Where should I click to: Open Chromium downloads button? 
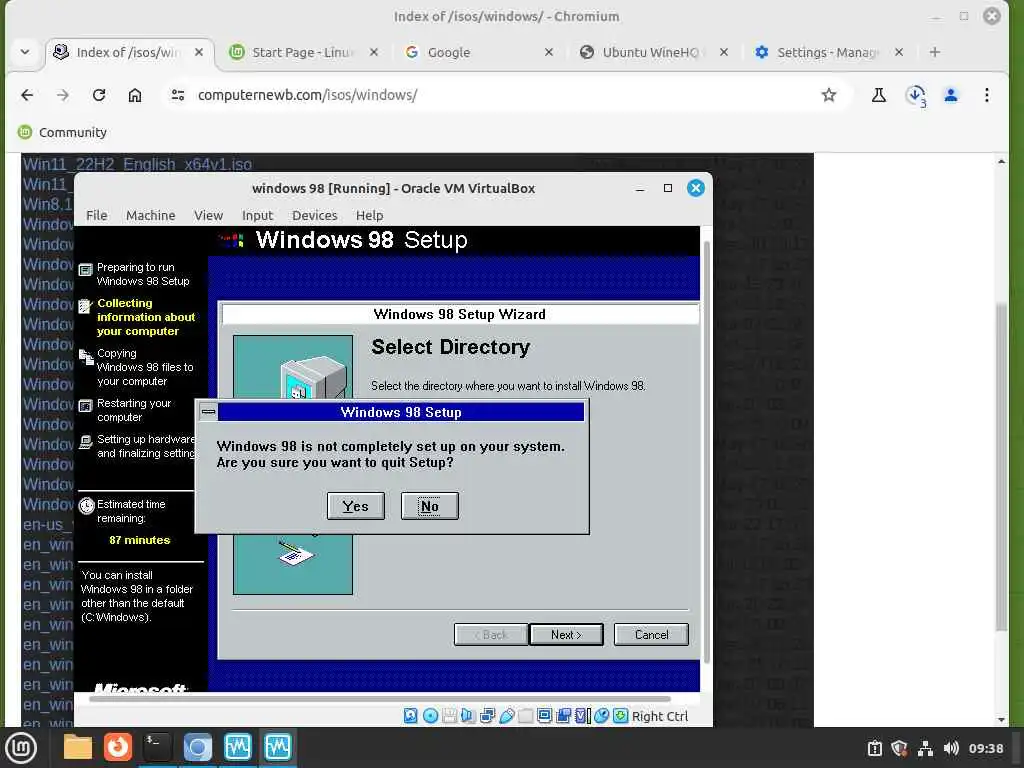pos(916,95)
